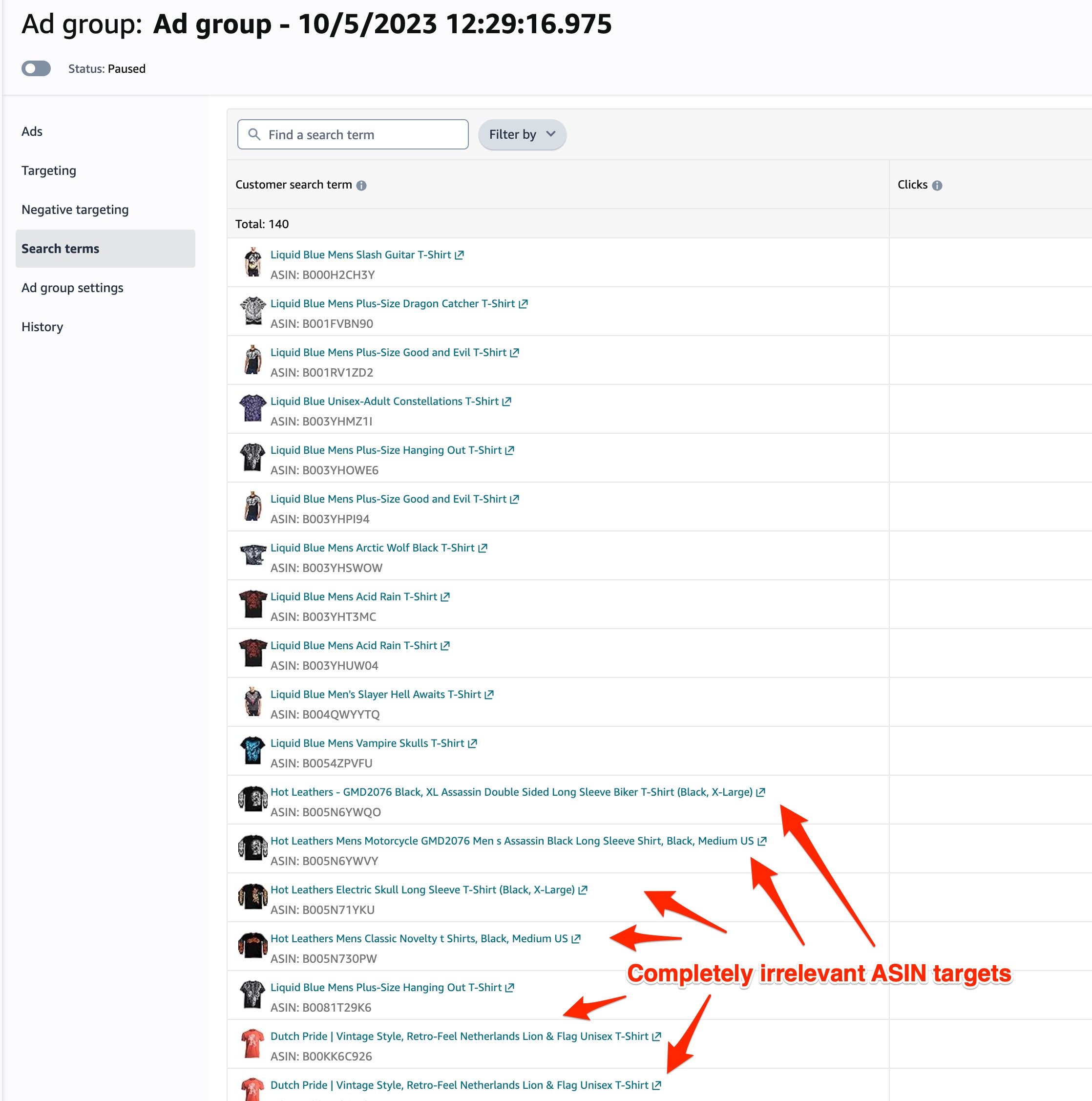
Task: Open Plus-Size Dragon Catcher T-Shirt link
Action: pos(393,304)
